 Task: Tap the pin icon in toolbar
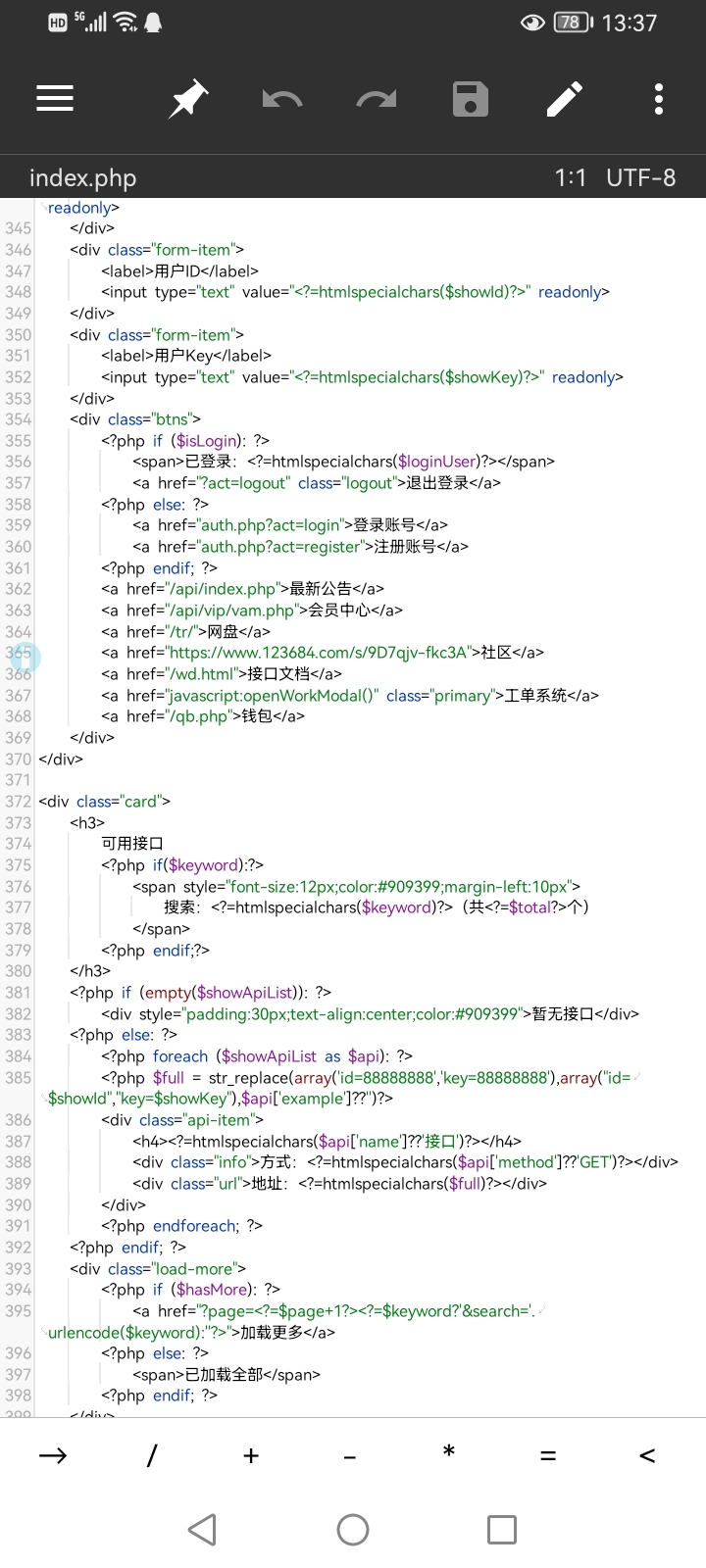[x=187, y=99]
